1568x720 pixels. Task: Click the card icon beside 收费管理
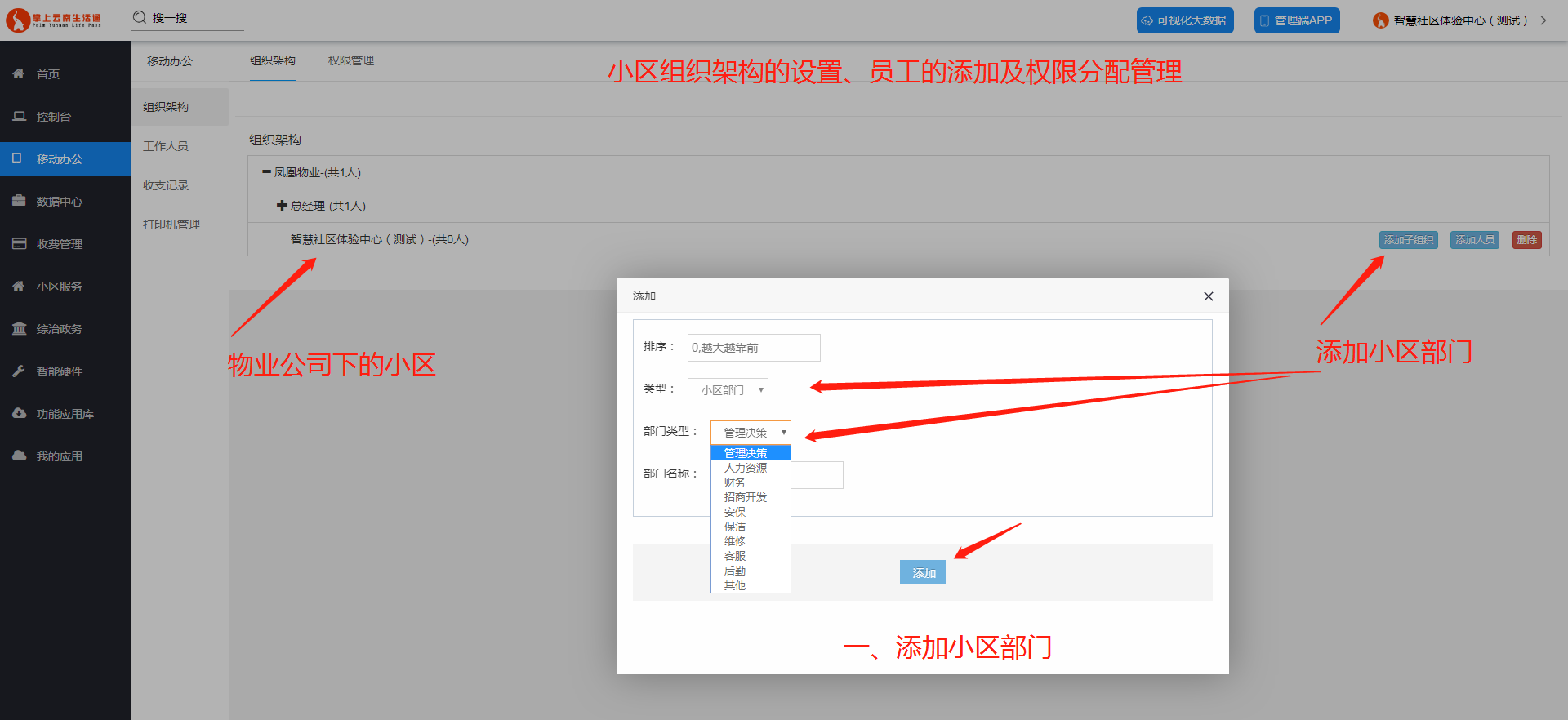pyautogui.click(x=19, y=243)
